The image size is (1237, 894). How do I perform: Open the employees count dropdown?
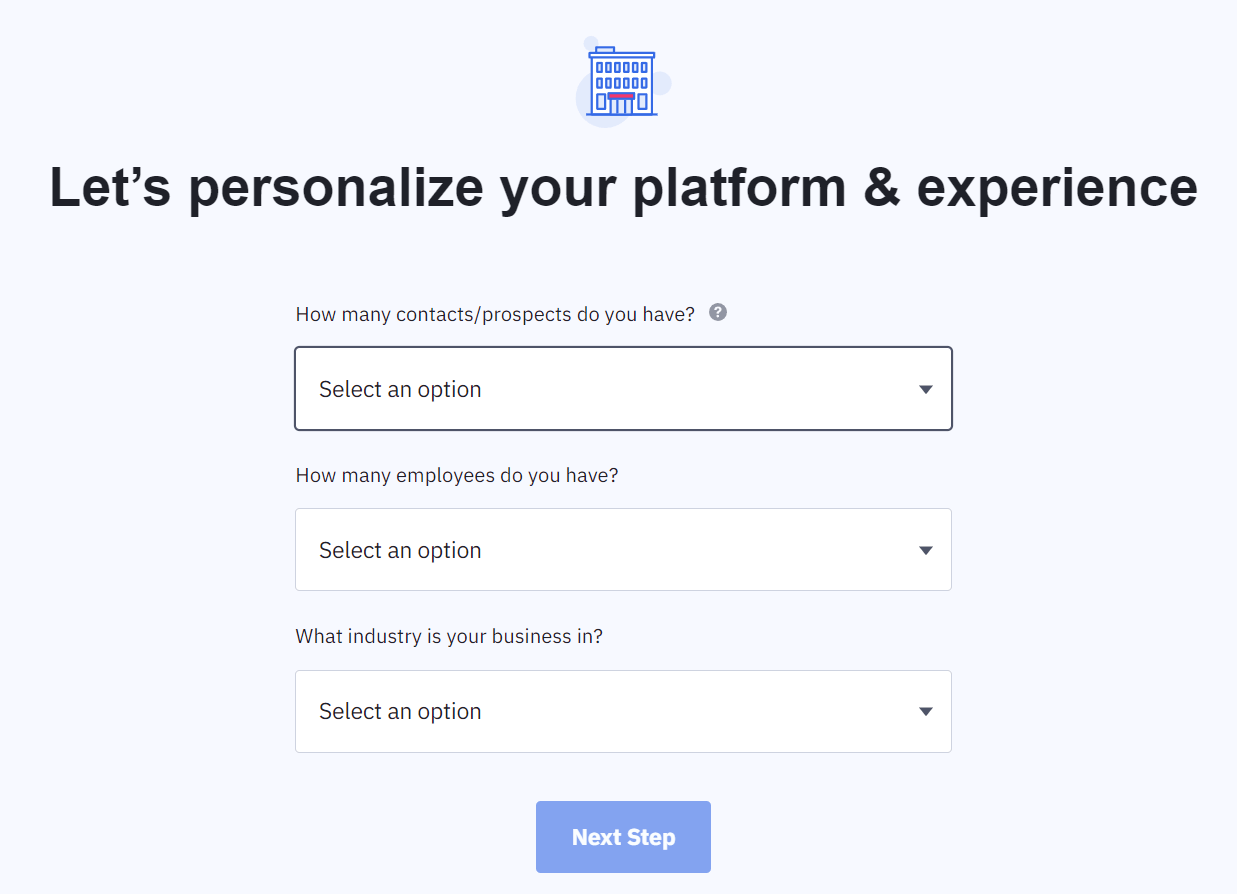tap(623, 549)
